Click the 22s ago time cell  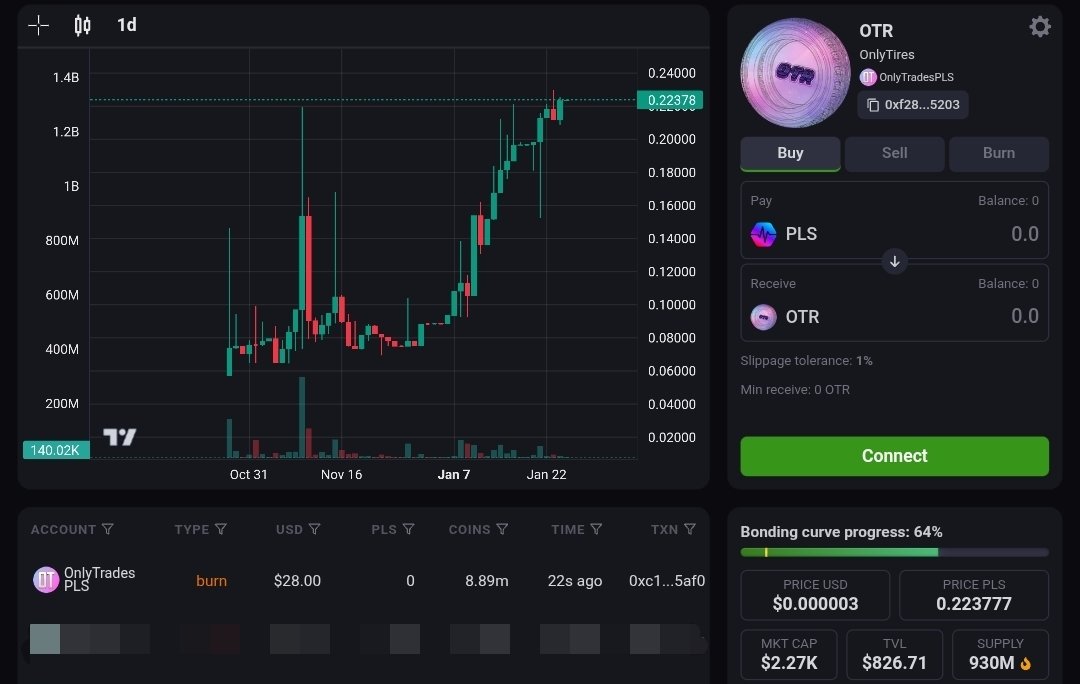pos(574,581)
